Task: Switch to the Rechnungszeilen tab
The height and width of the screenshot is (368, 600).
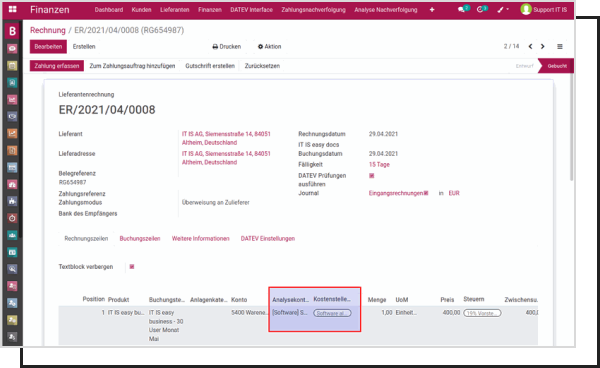Action: coord(86,238)
